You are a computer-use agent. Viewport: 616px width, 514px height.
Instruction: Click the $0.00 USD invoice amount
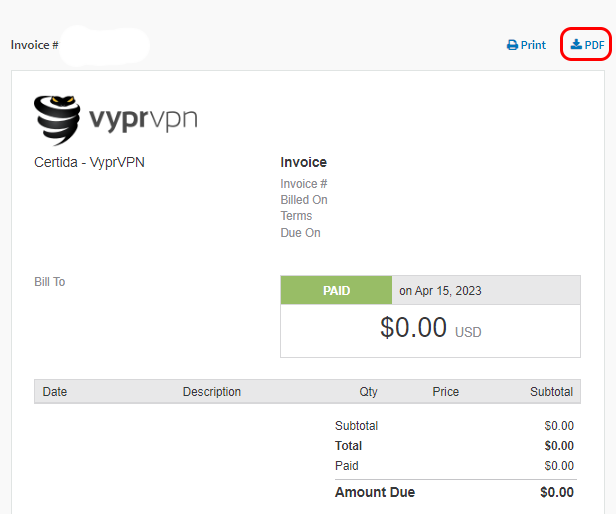coord(430,329)
